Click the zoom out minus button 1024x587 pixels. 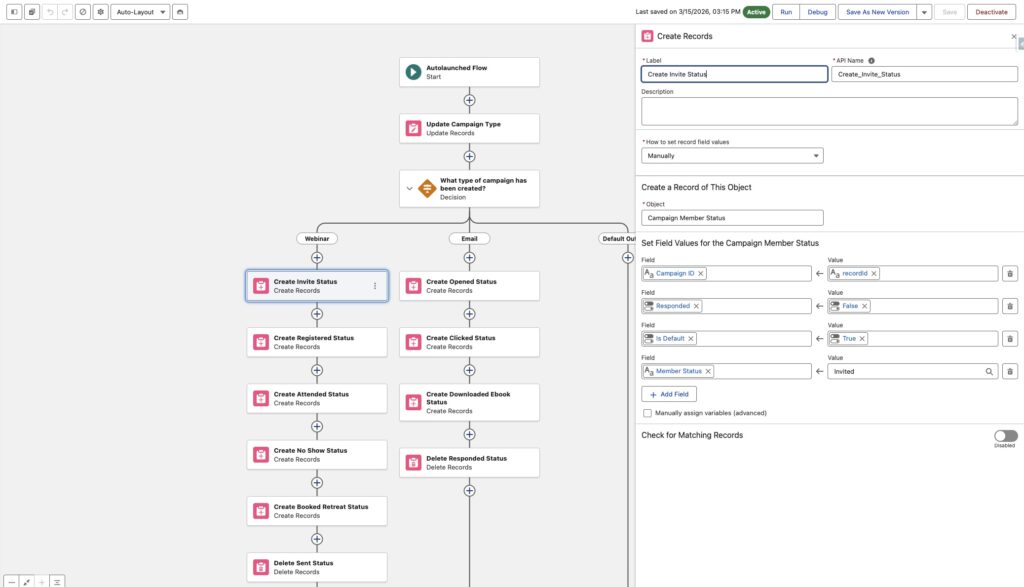click(12, 580)
